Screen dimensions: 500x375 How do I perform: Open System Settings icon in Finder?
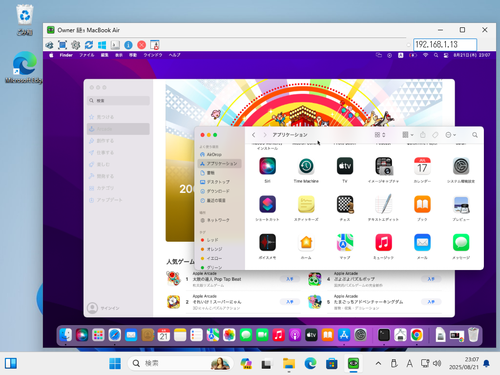click(x=461, y=166)
